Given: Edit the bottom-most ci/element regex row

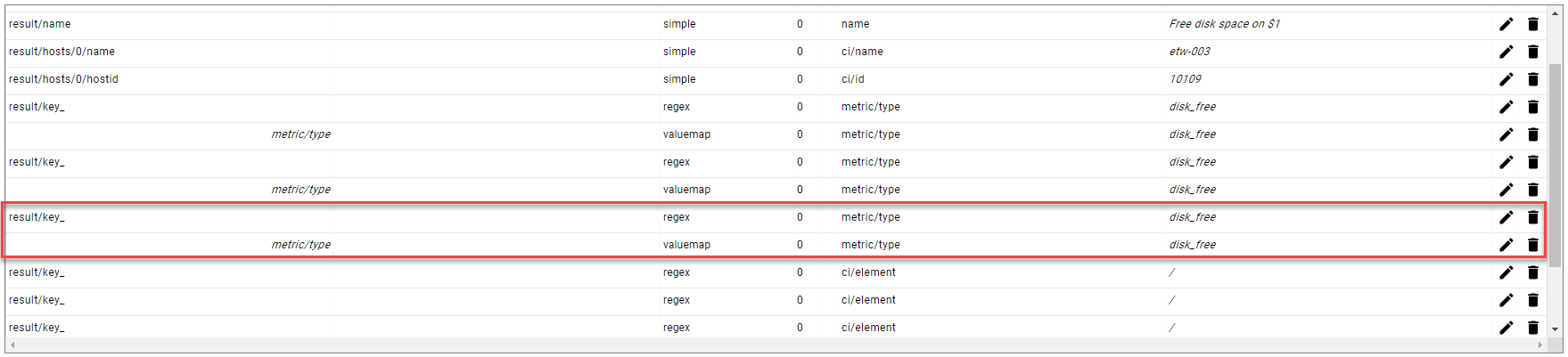Looking at the screenshot, I should coord(1506,328).
